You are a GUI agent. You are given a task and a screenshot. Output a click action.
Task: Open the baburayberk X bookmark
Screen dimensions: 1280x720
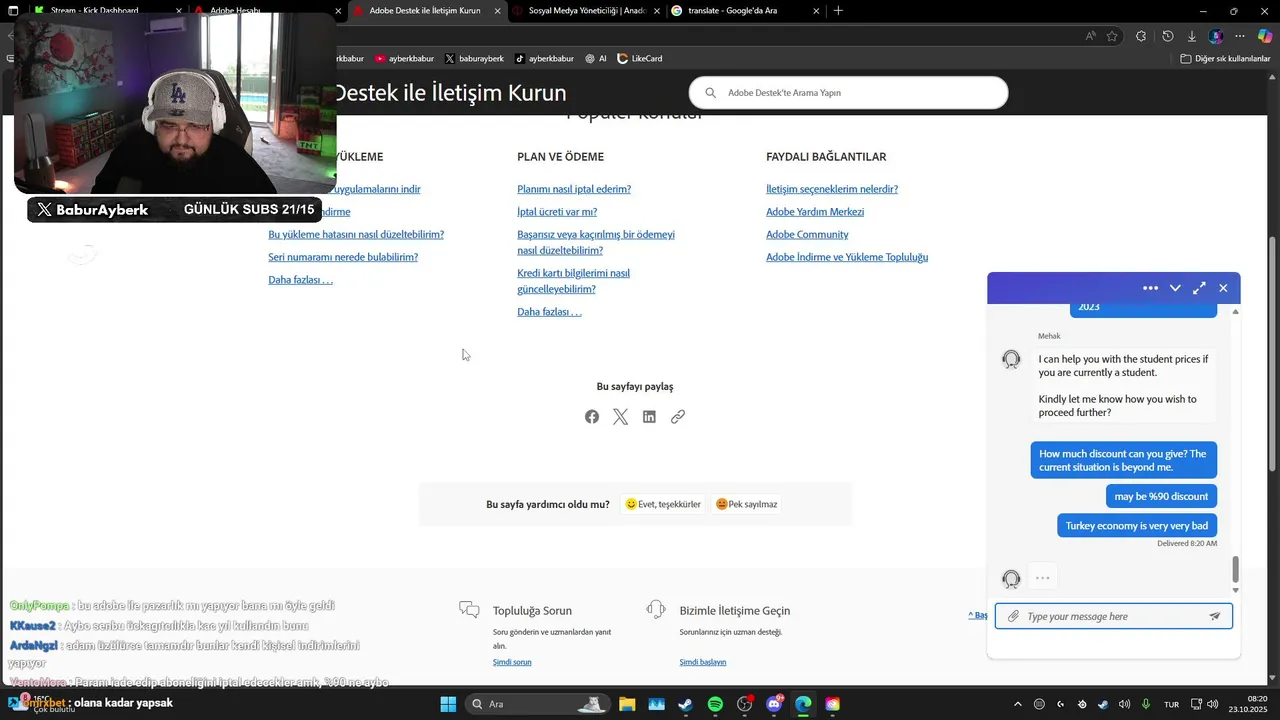[474, 59]
